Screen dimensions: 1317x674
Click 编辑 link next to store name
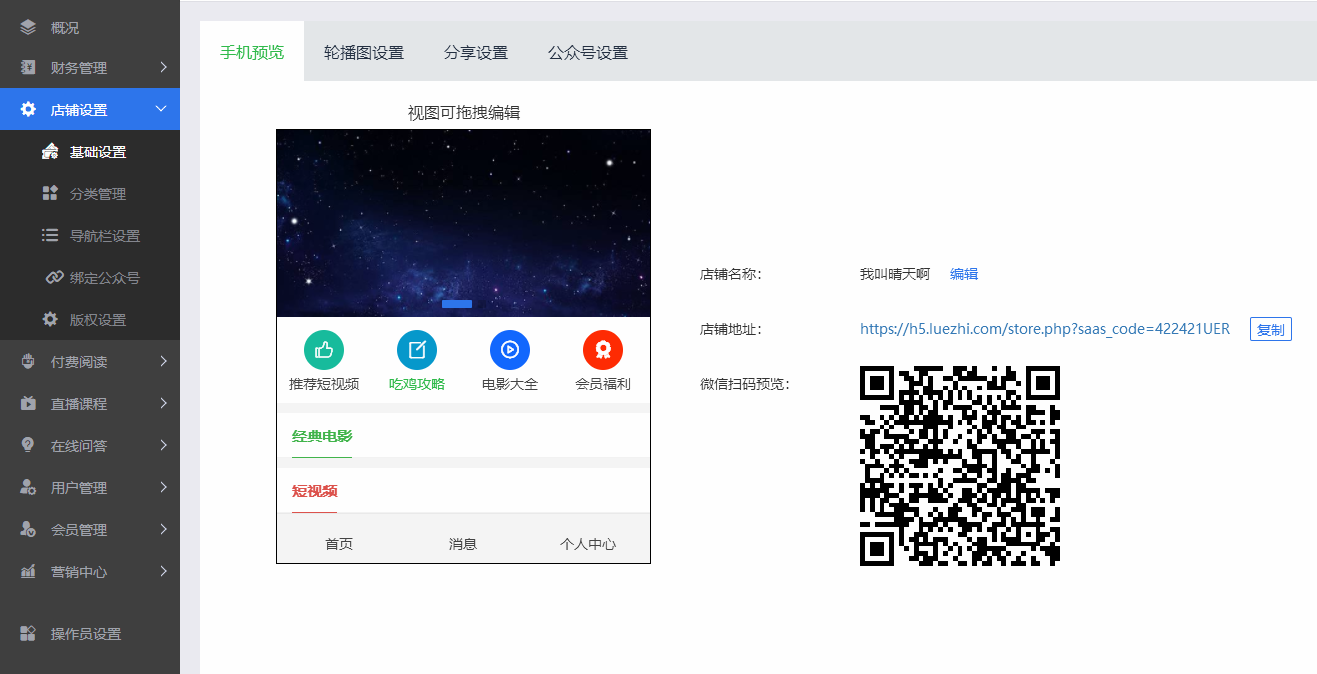(x=964, y=274)
